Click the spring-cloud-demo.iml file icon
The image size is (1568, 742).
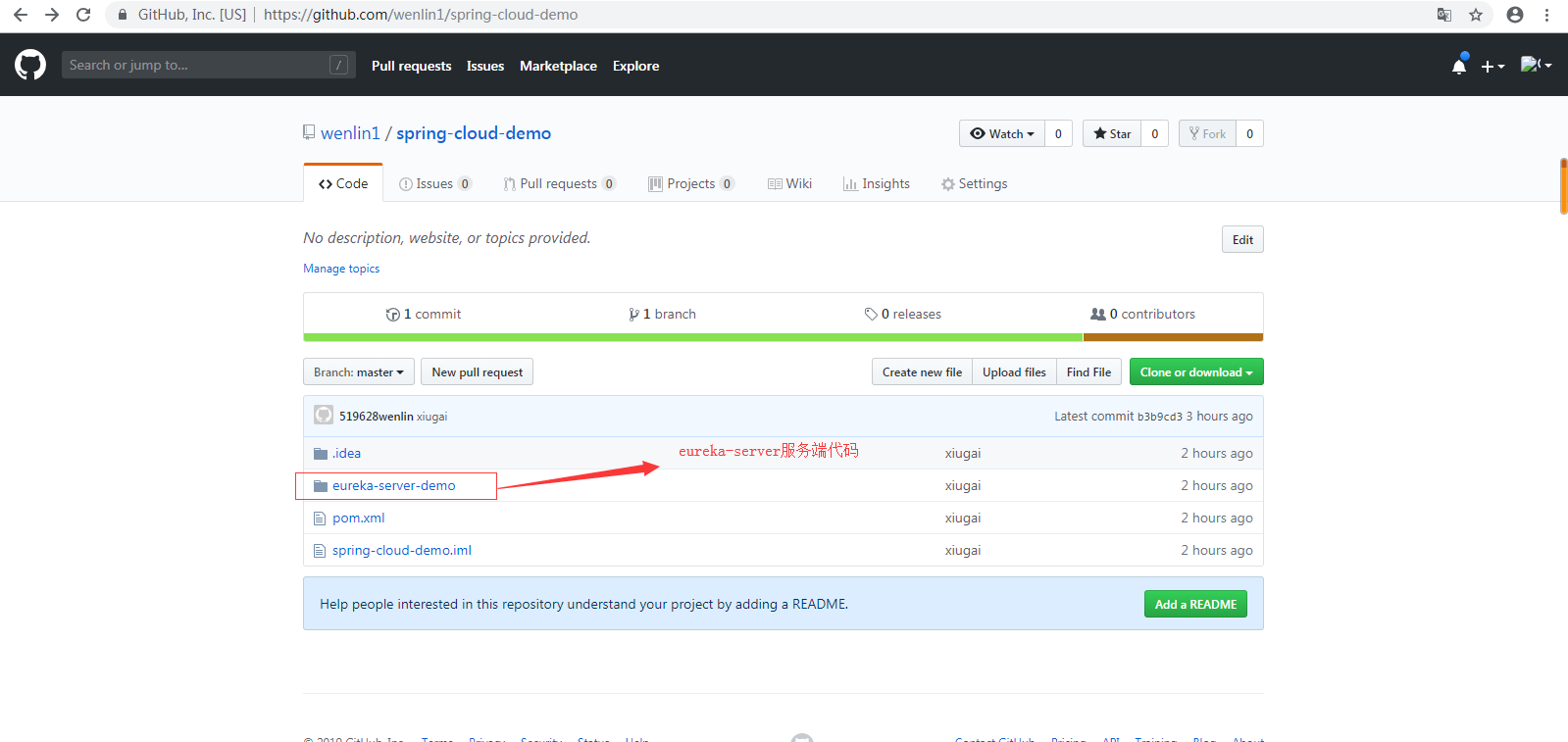[x=319, y=550]
